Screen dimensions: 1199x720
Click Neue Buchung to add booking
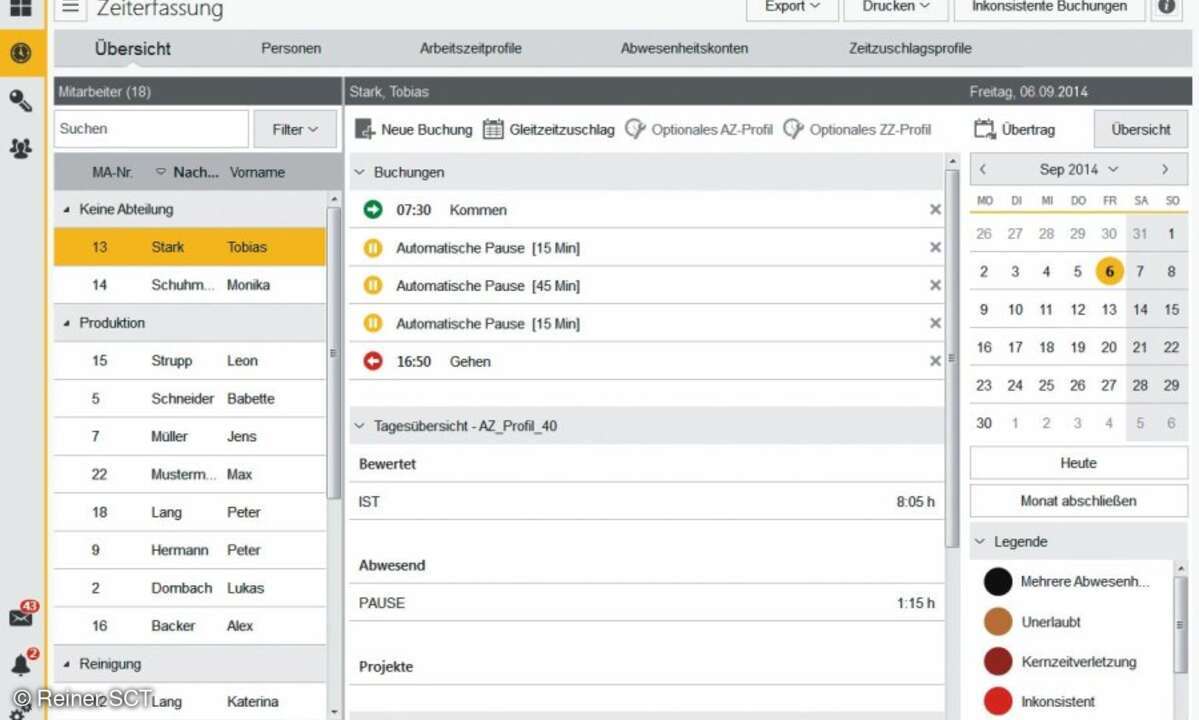click(414, 130)
